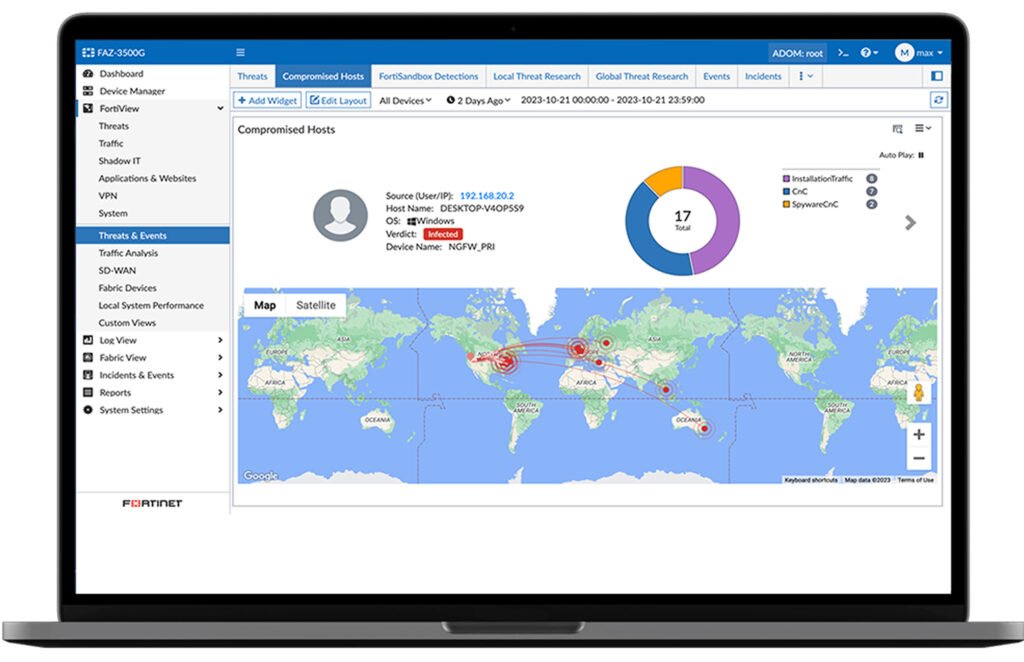This screenshot has height=662, width=1024.
Task: Switch to FortiSandbox Detections tab
Action: (428, 76)
